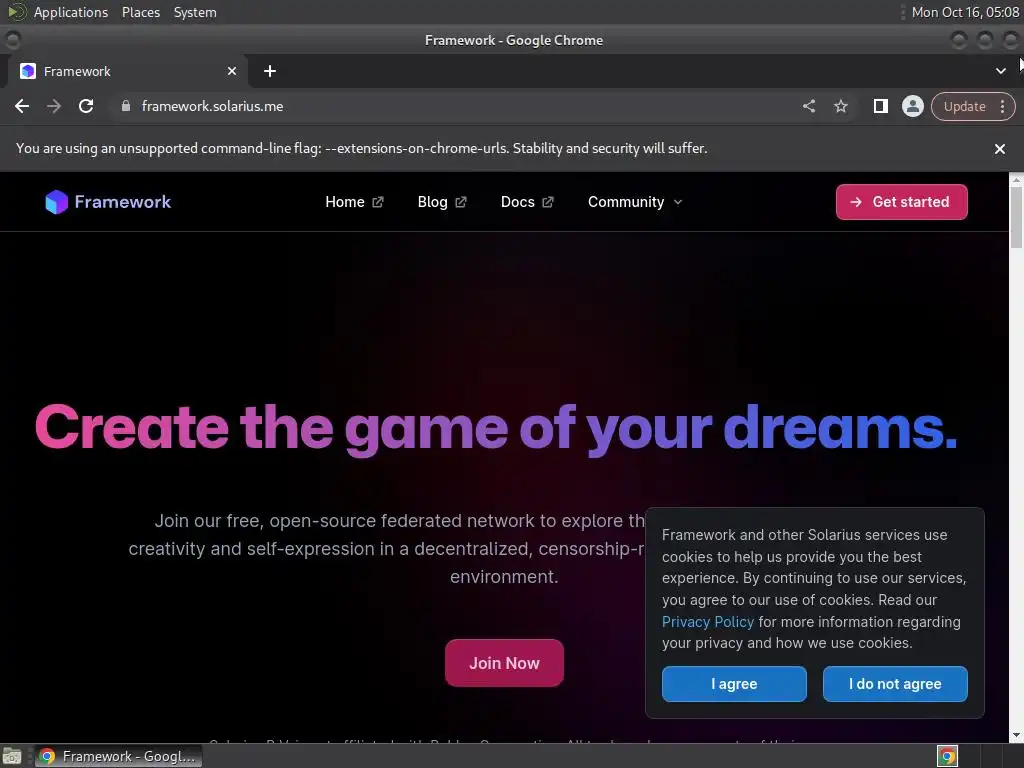Click the address bar URL field

tap(457, 106)
